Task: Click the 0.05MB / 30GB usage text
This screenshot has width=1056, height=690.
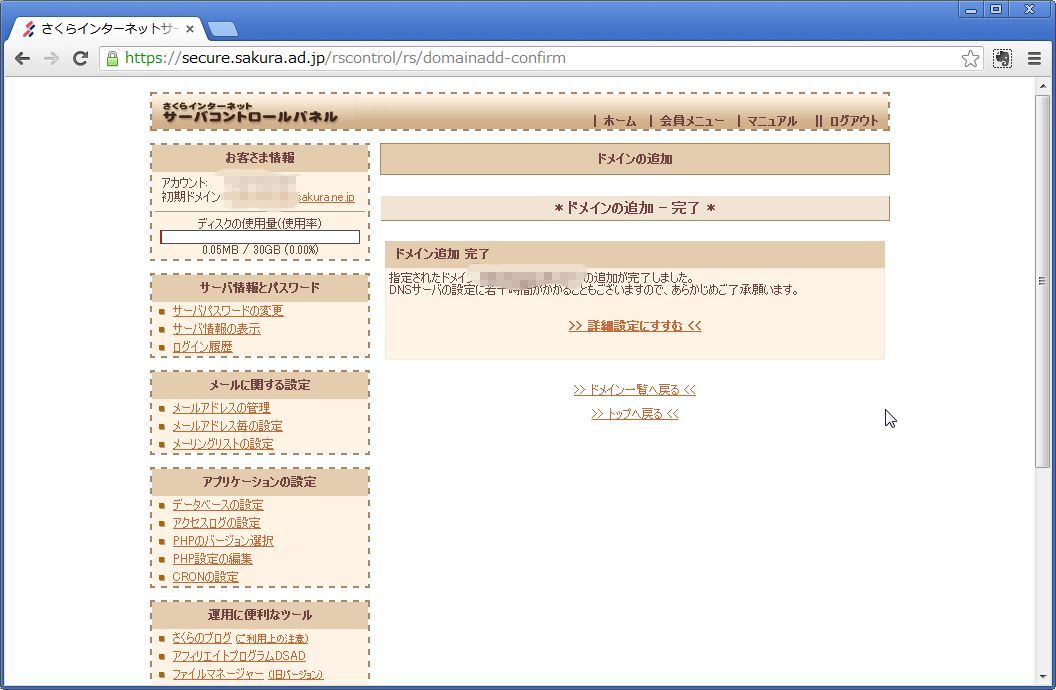Action: (260, 250)
